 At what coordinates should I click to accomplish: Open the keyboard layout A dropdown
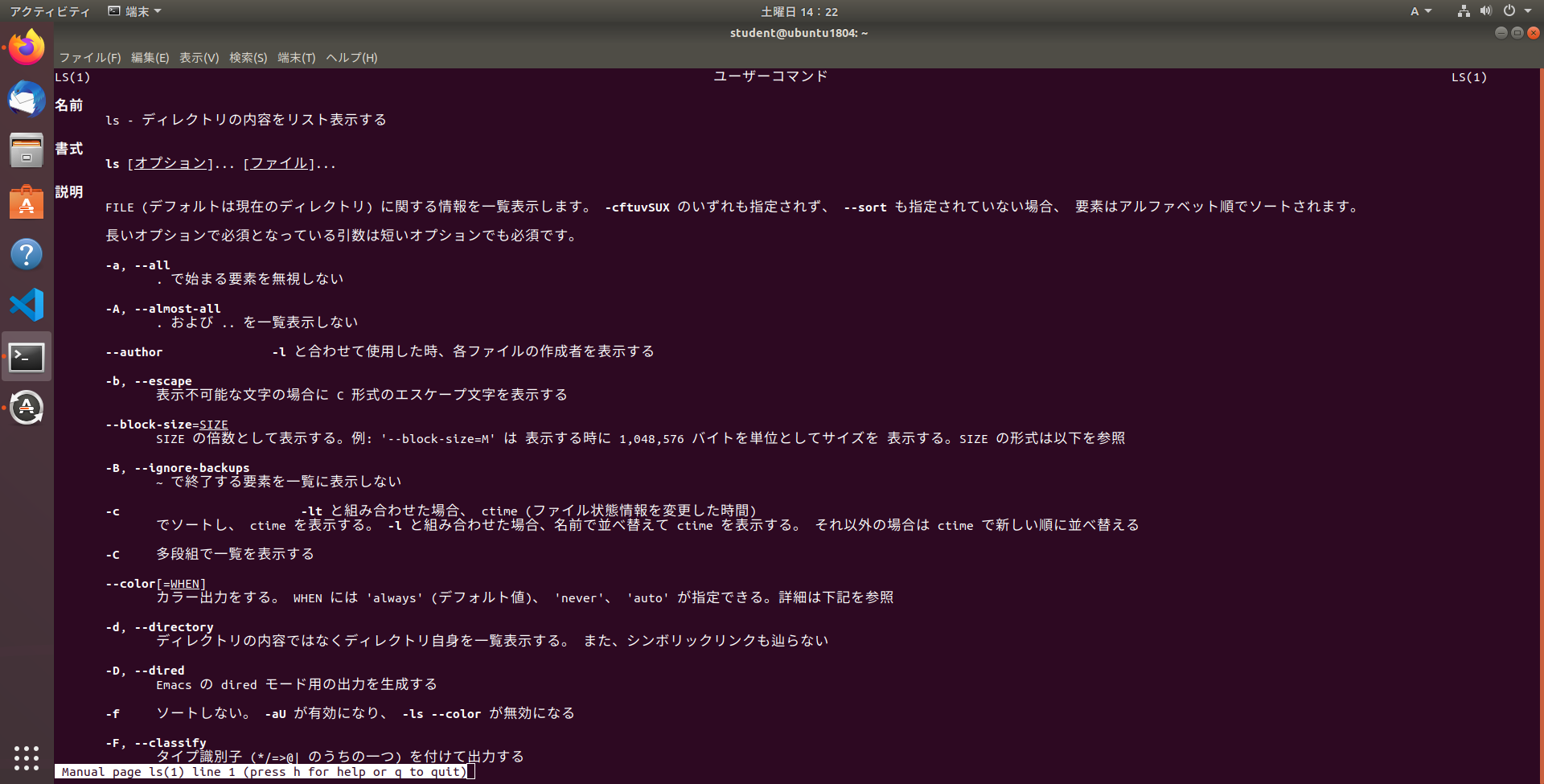(1419, 10)
